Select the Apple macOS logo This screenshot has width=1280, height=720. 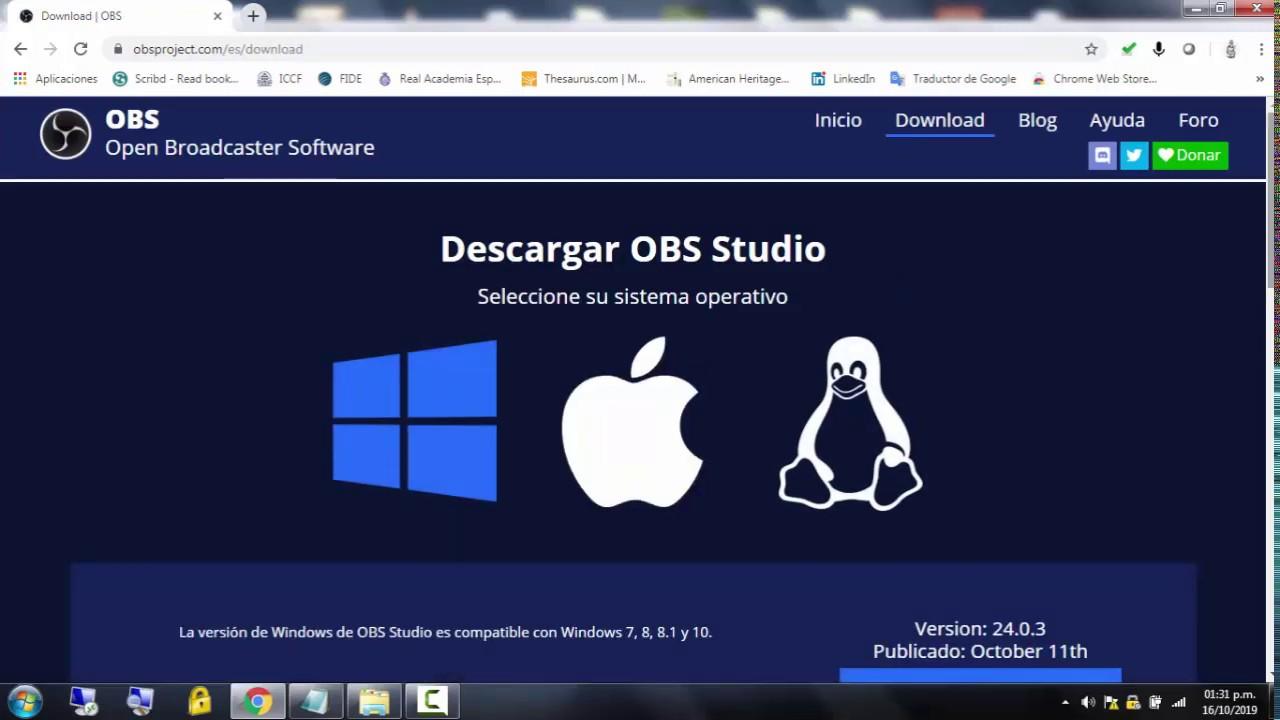coord(632,421)
